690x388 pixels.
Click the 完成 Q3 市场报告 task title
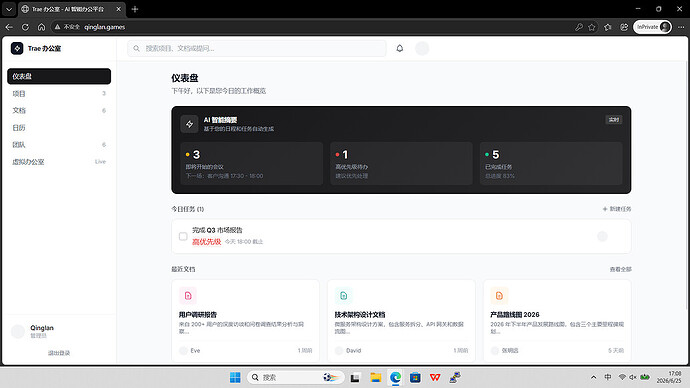tap(217, 230)
